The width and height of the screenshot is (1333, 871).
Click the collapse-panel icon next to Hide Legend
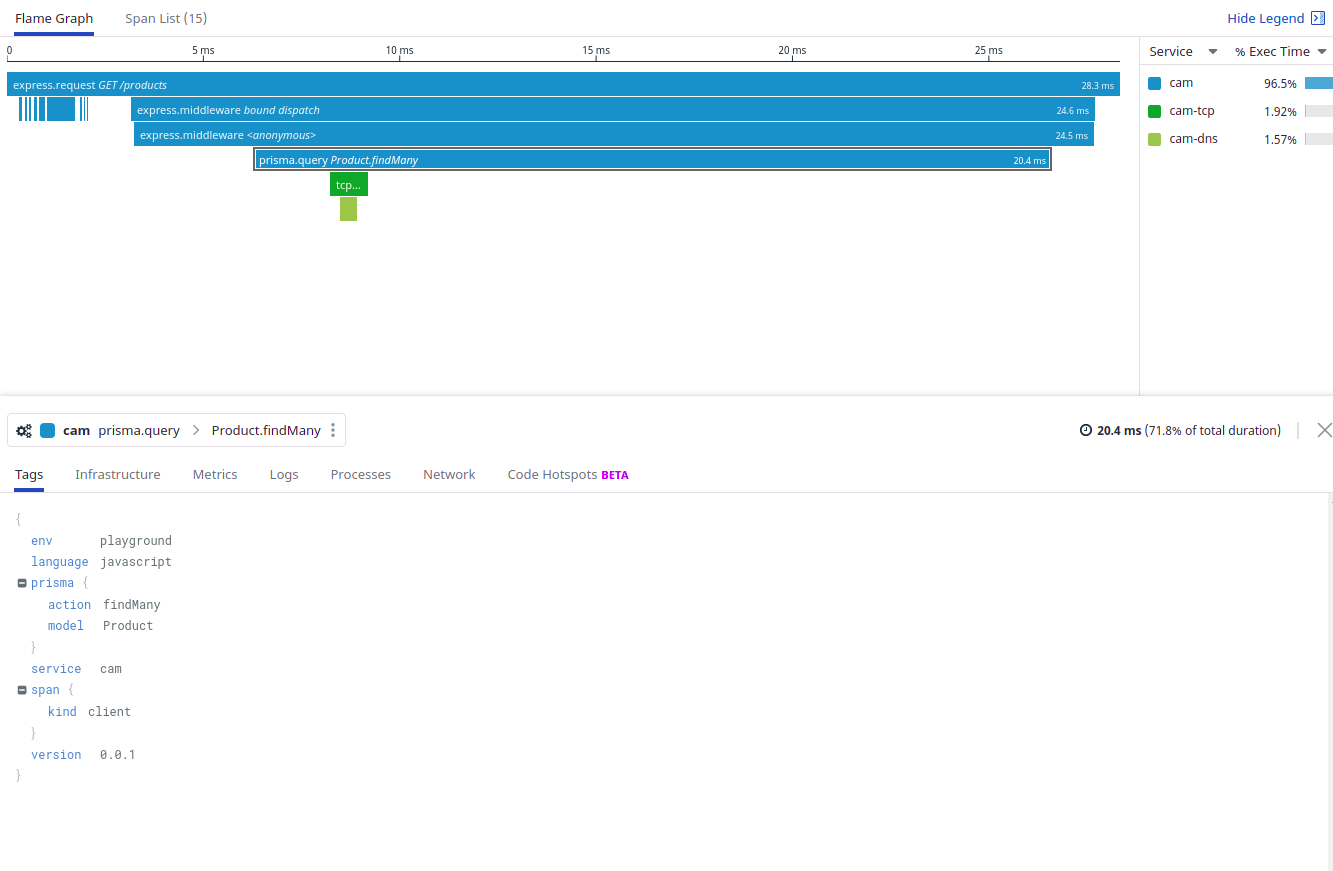tap(1318, 18)
